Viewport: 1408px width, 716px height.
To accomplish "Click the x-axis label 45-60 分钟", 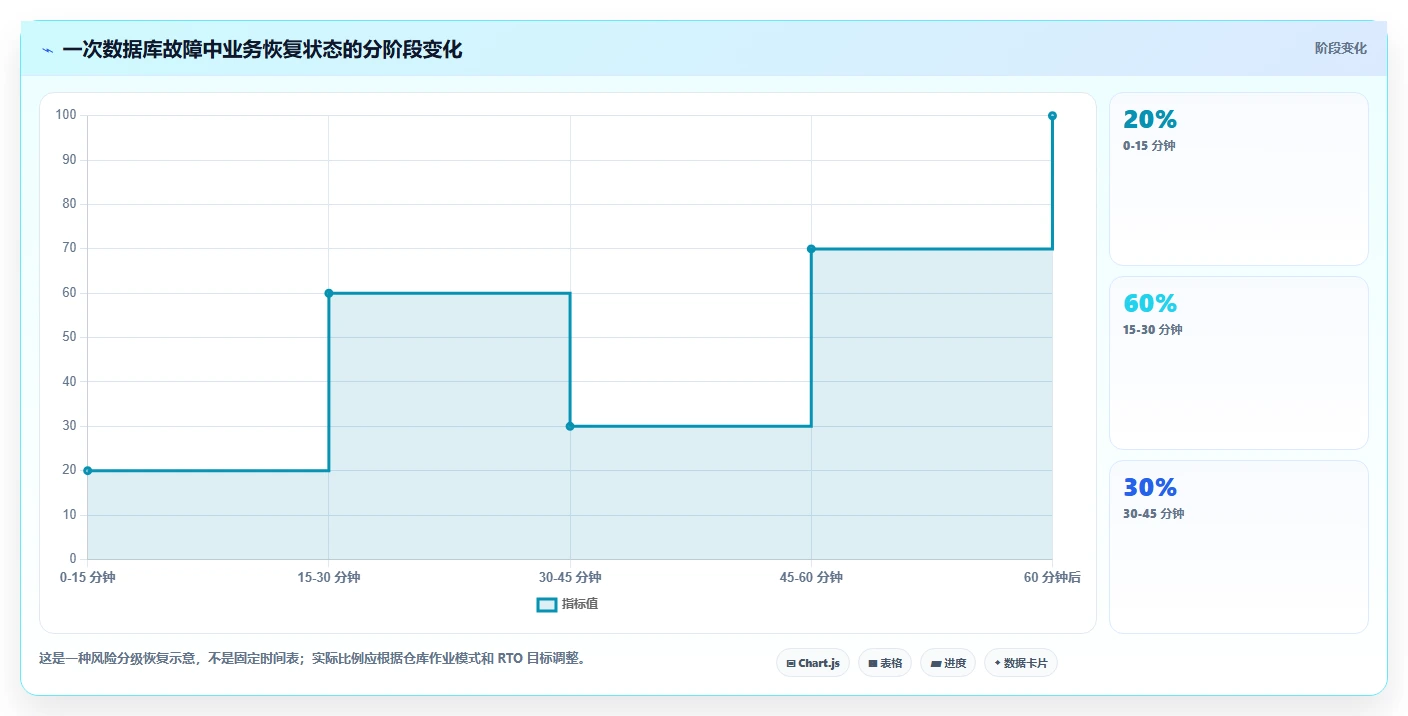I will tap(811, 577).
